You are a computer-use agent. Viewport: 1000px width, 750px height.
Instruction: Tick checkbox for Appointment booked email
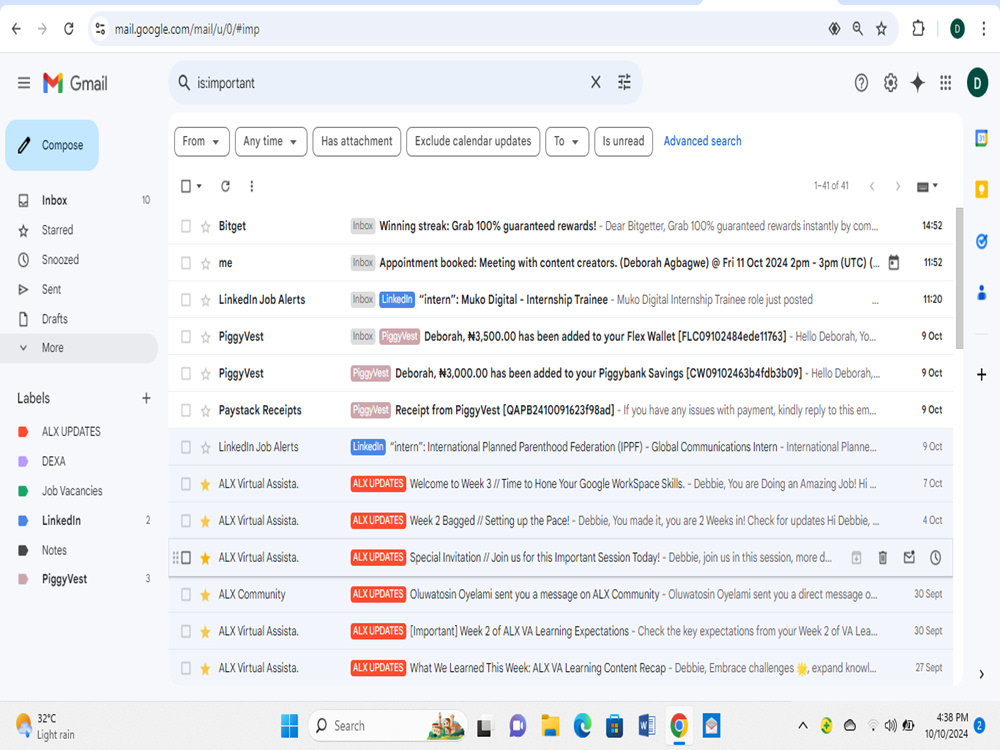186,263
